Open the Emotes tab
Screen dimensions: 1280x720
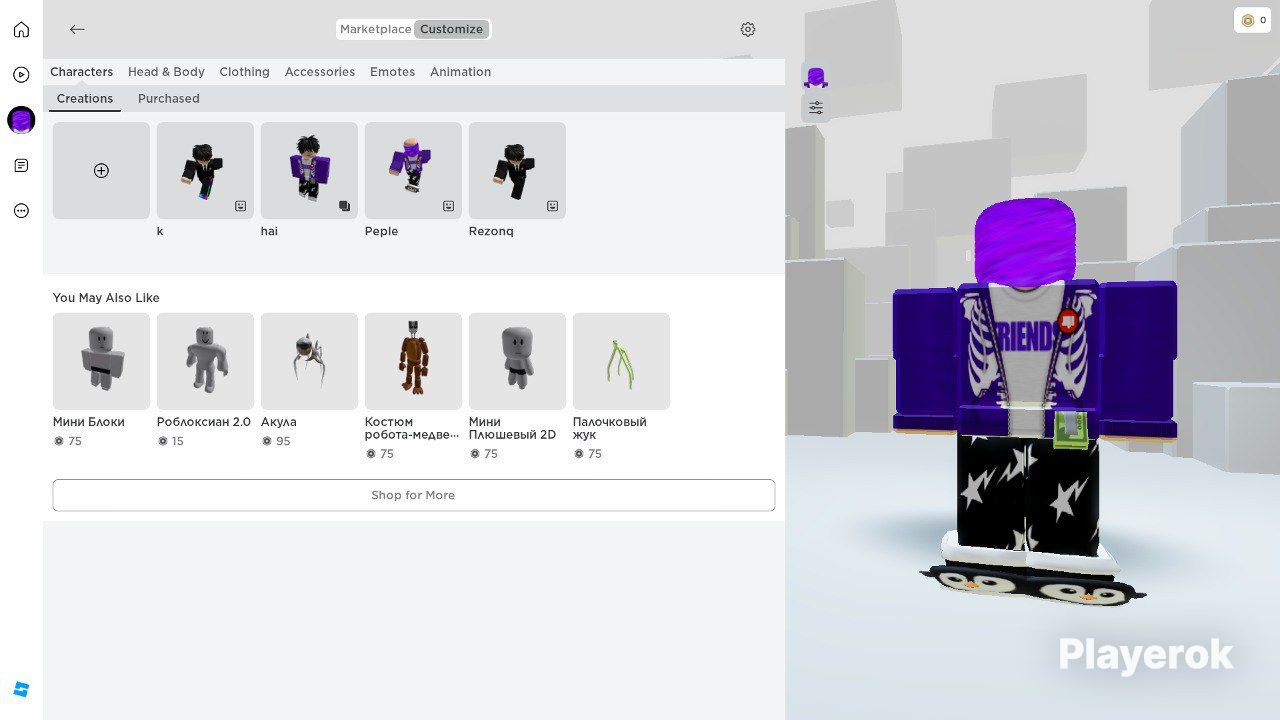pos(392,72)
